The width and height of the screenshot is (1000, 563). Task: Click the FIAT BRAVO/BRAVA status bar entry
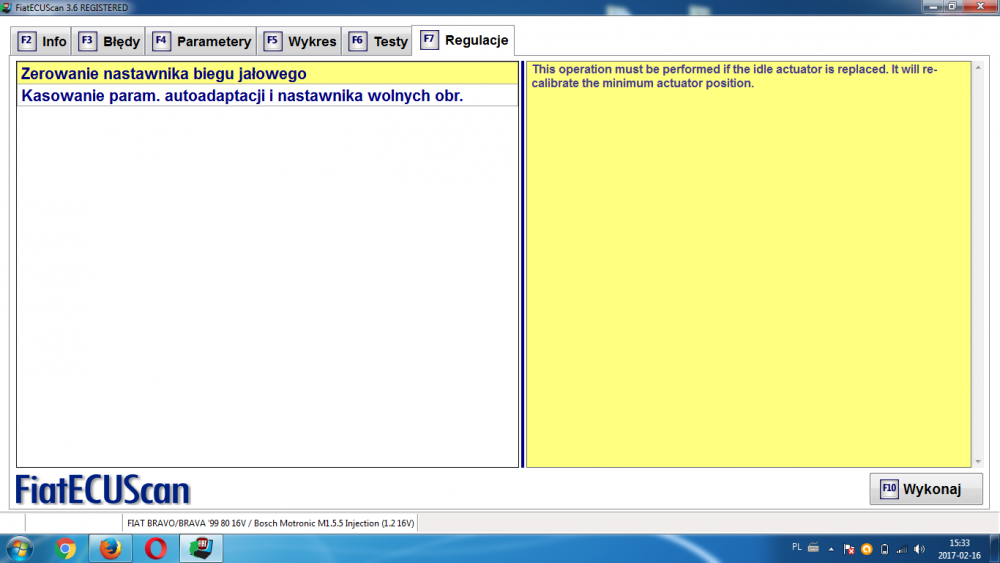270,523
